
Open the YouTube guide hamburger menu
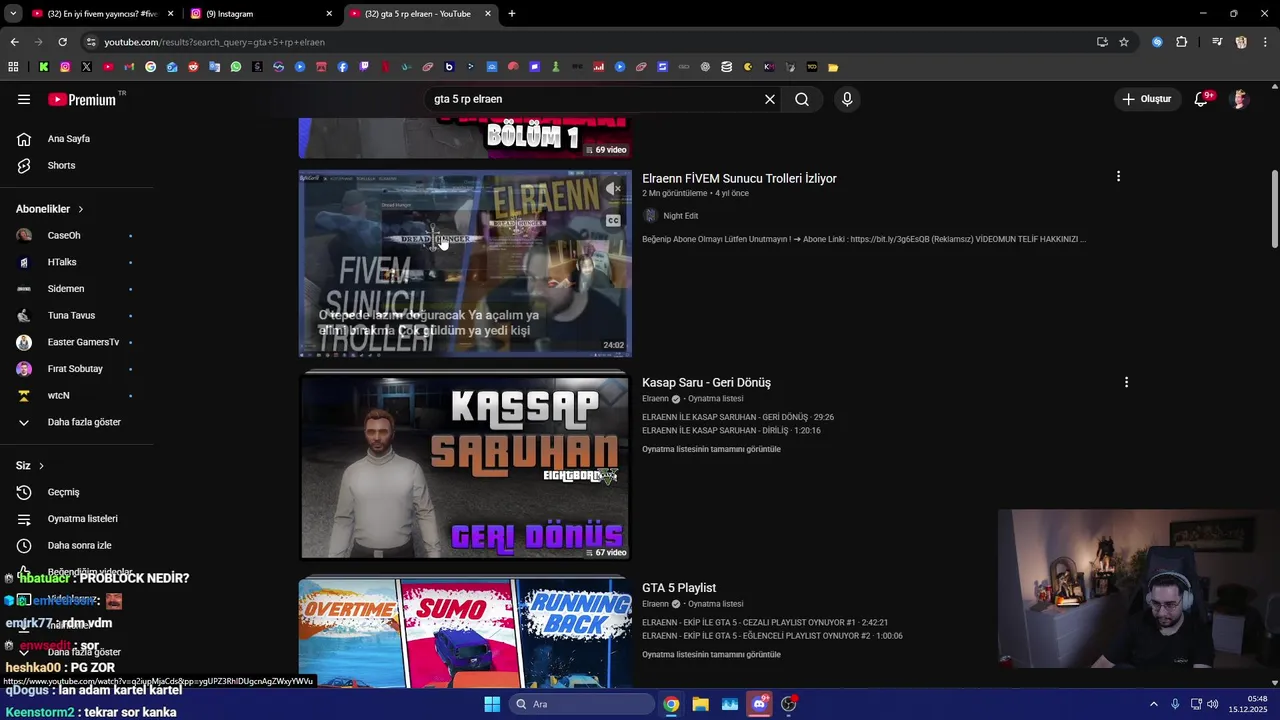point(24,99)
